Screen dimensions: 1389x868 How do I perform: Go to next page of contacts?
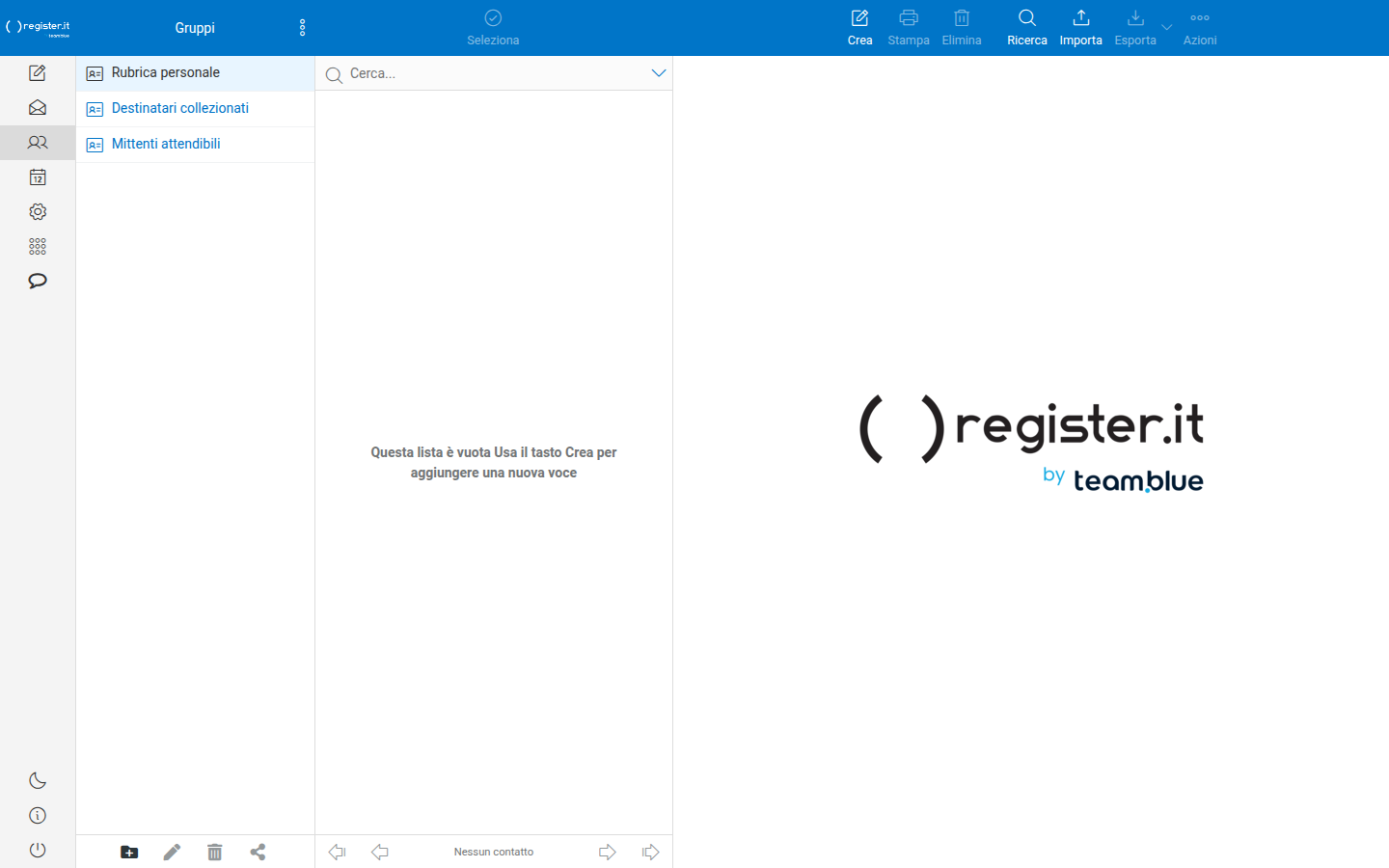(608, 852)
